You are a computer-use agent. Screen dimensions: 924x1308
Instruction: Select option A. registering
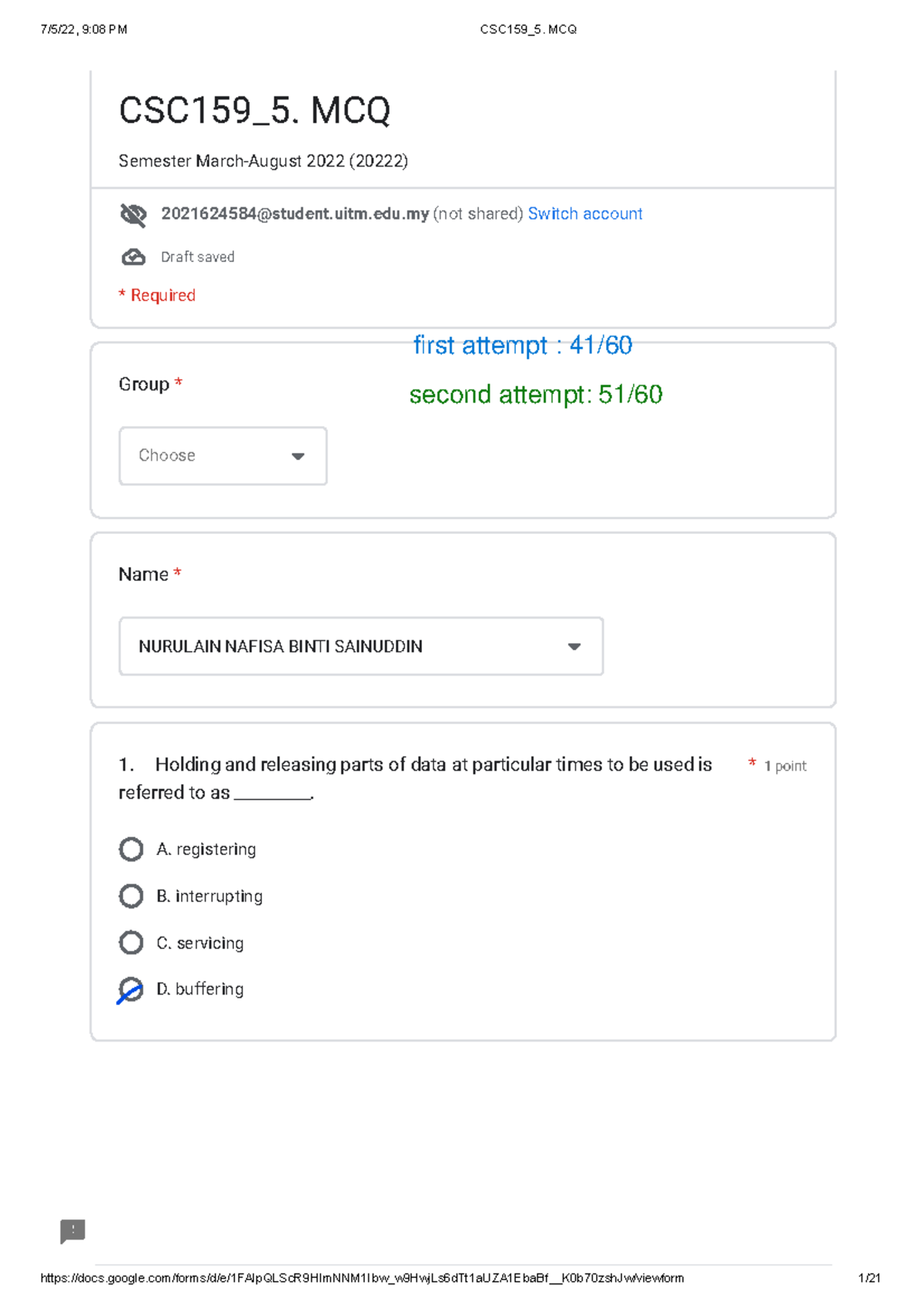pyautogui.click(x=132, y=849)
